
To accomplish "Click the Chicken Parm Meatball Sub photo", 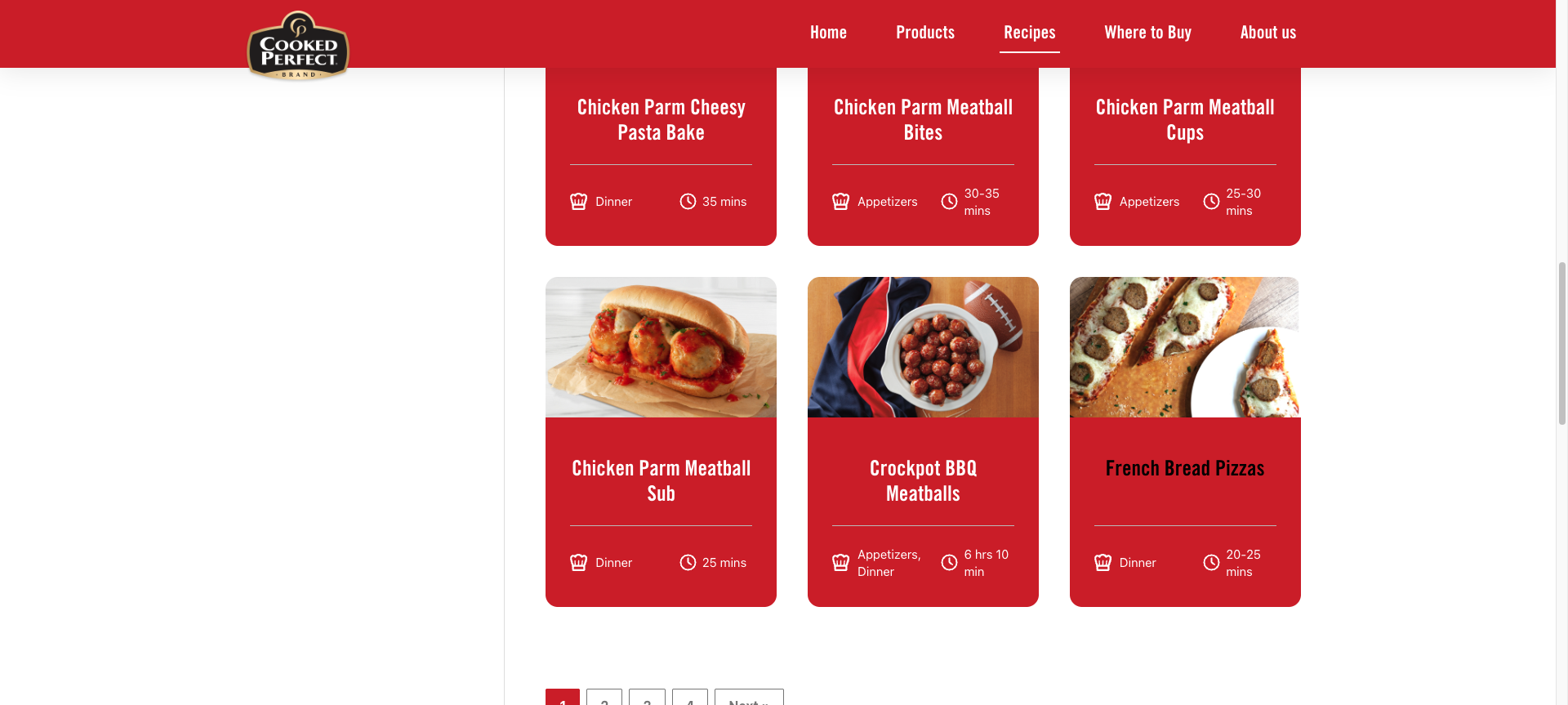I will click(661, 347).
